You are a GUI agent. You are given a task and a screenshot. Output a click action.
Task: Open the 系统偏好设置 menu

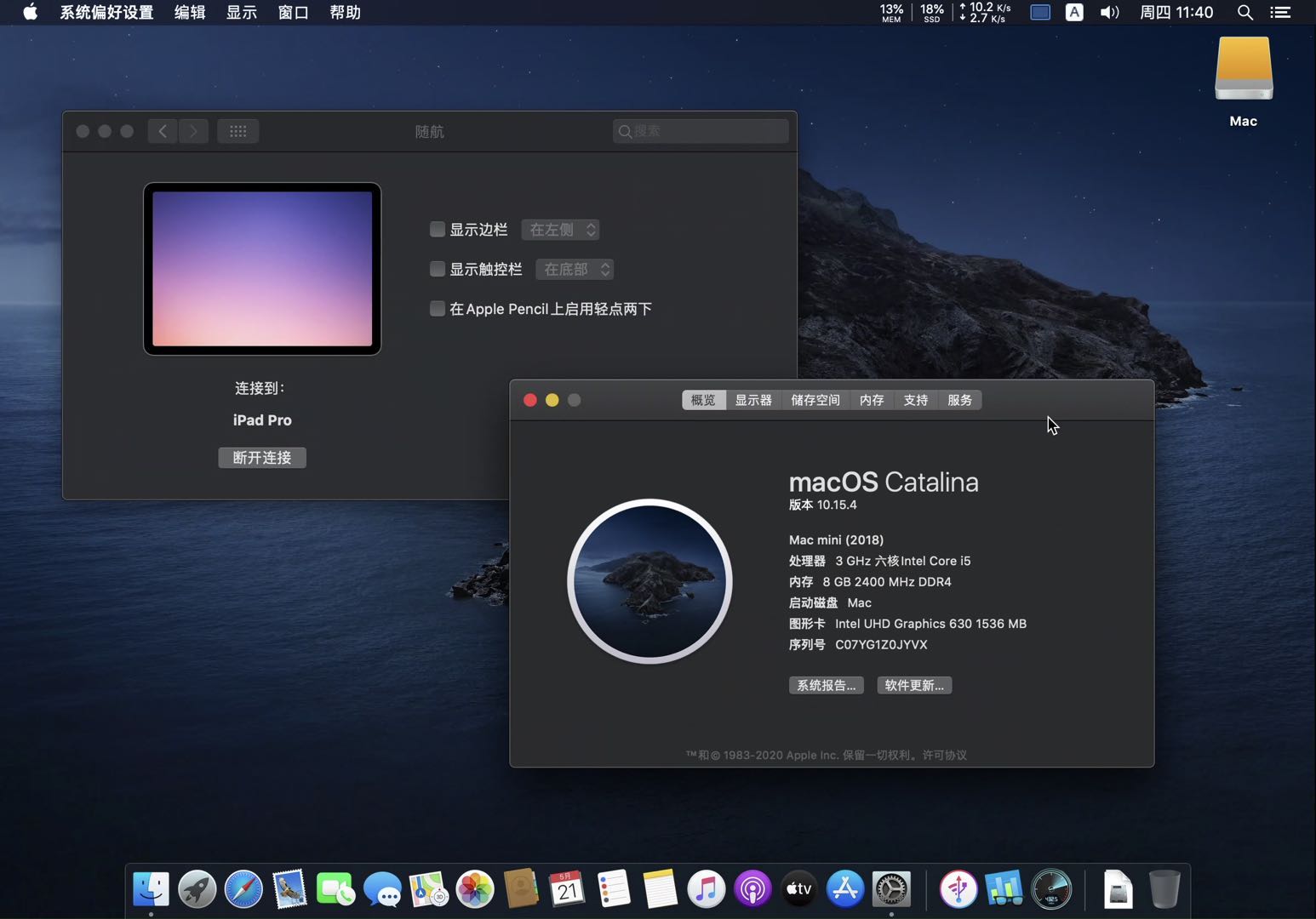pyautogui.click(x=106, y=12)
